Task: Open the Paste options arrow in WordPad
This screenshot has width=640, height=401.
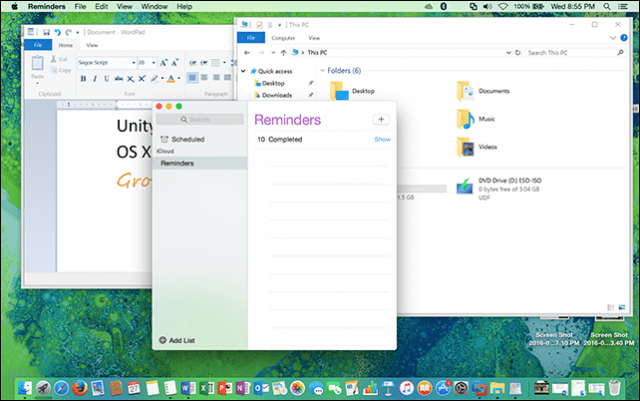Action: pos(37,83)
